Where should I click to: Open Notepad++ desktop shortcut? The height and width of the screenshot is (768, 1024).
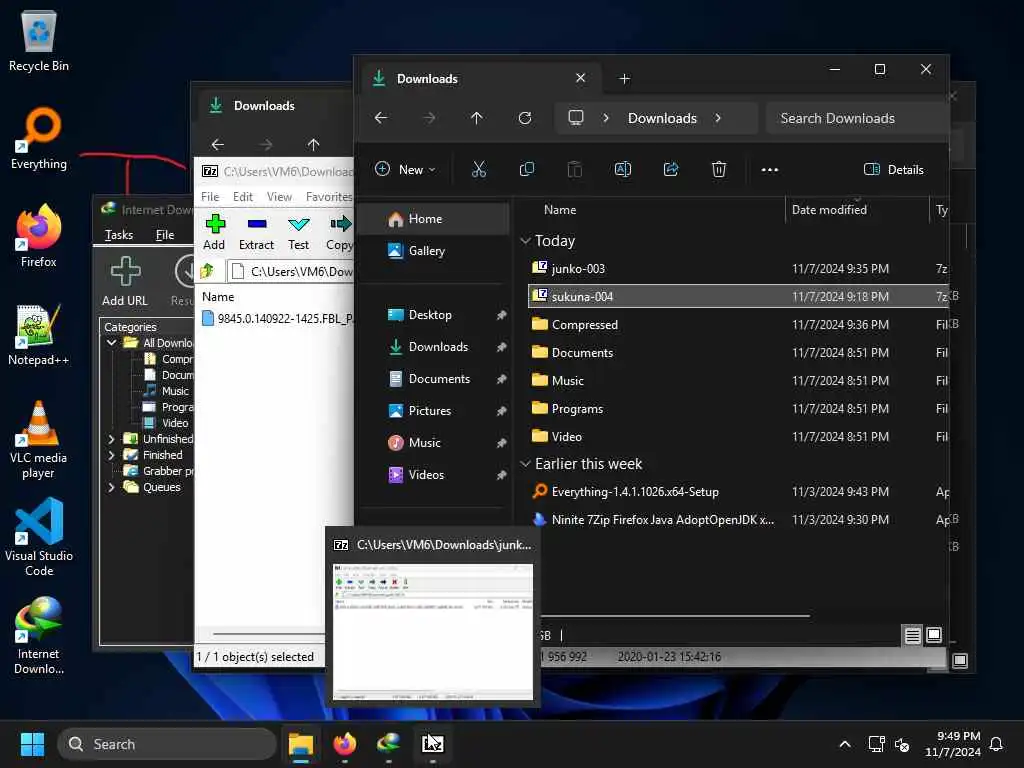(x=39, y=334)
